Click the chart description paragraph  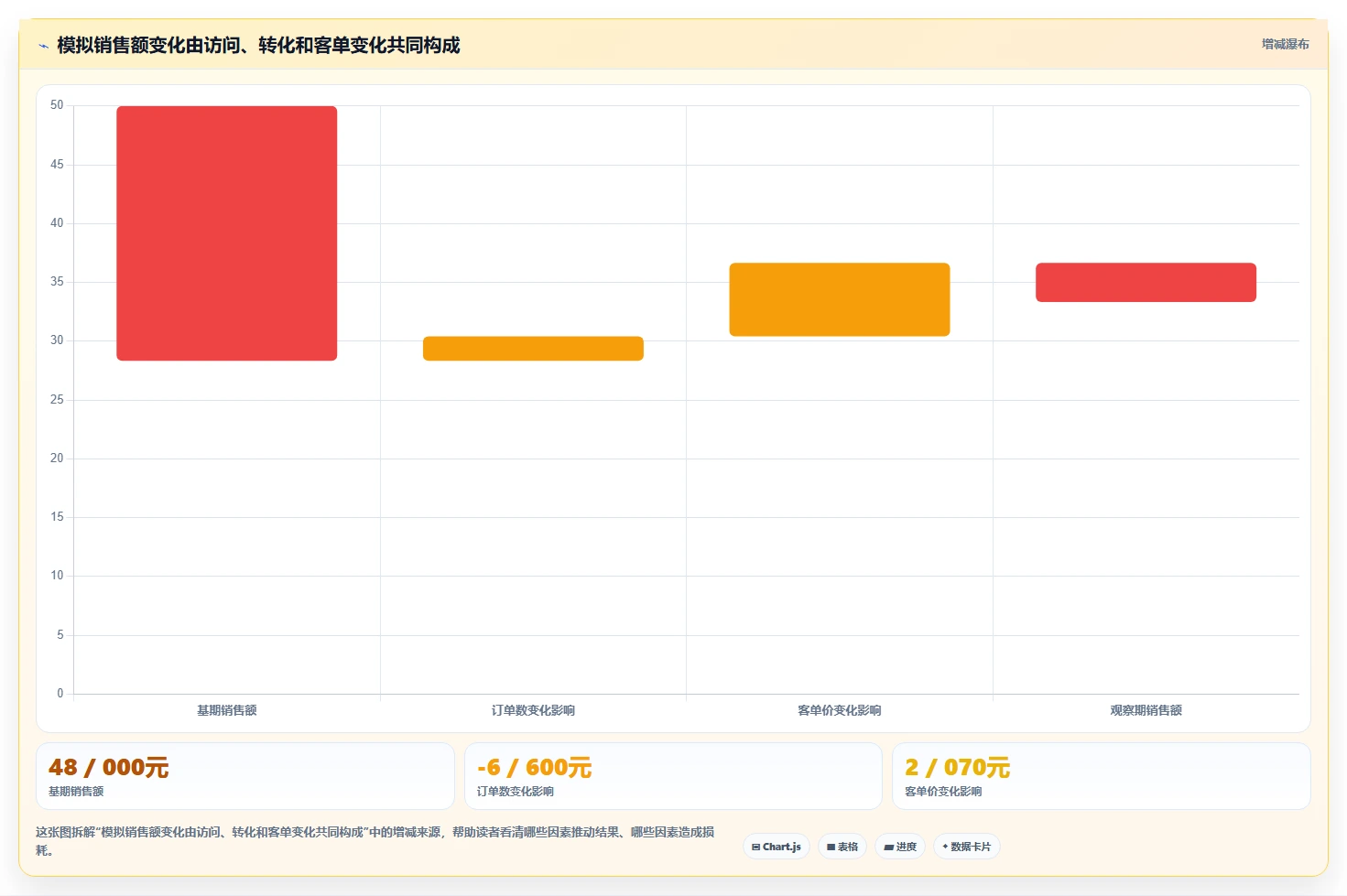click(375, 841)
